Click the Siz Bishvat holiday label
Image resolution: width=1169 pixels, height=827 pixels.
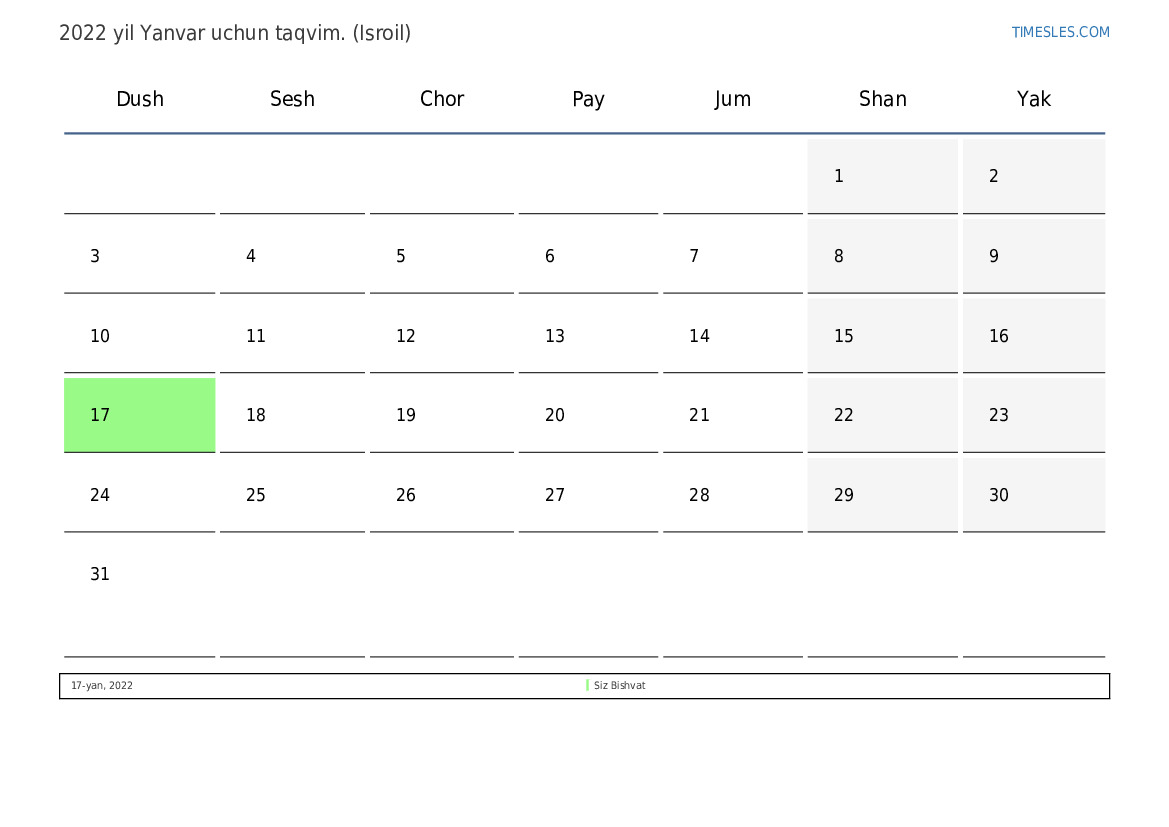(x=620, y=685)
